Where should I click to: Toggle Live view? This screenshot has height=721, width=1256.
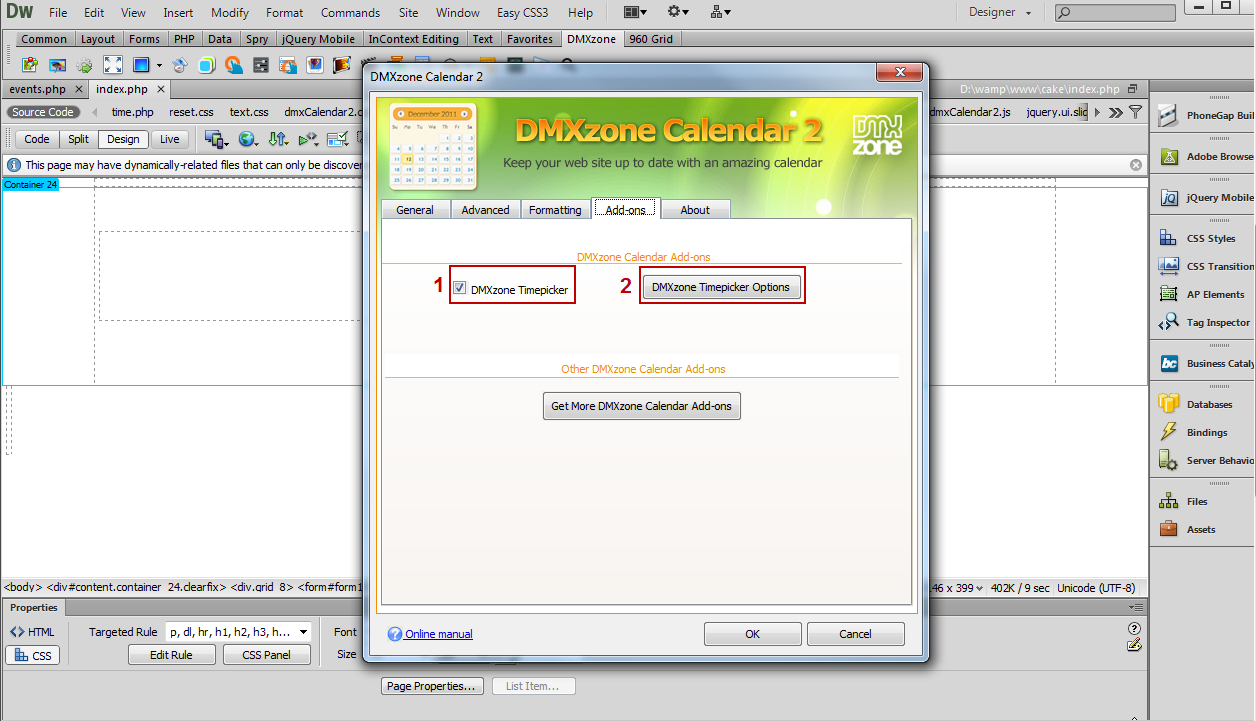point(170,139)
